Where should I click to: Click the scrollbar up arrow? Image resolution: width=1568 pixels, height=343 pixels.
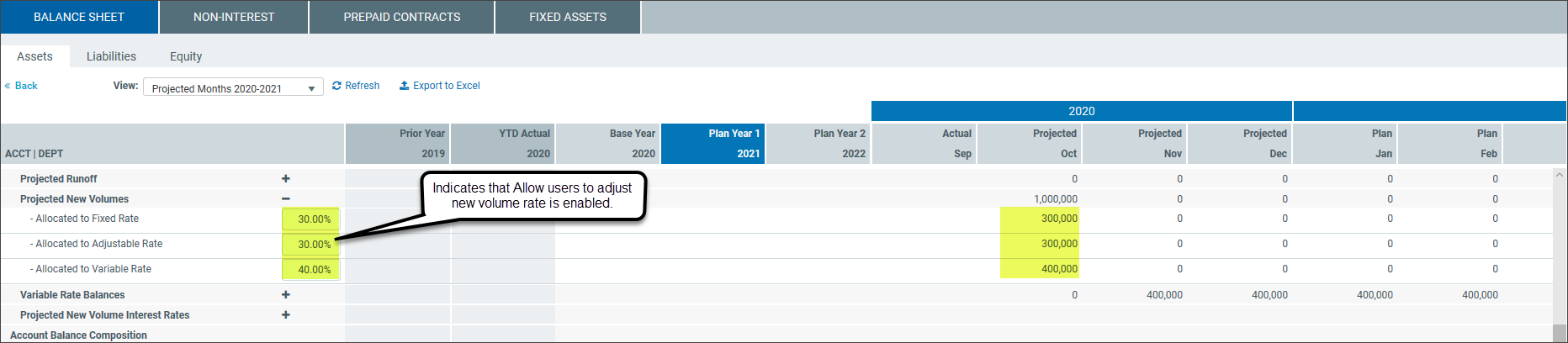[1560, 175]
